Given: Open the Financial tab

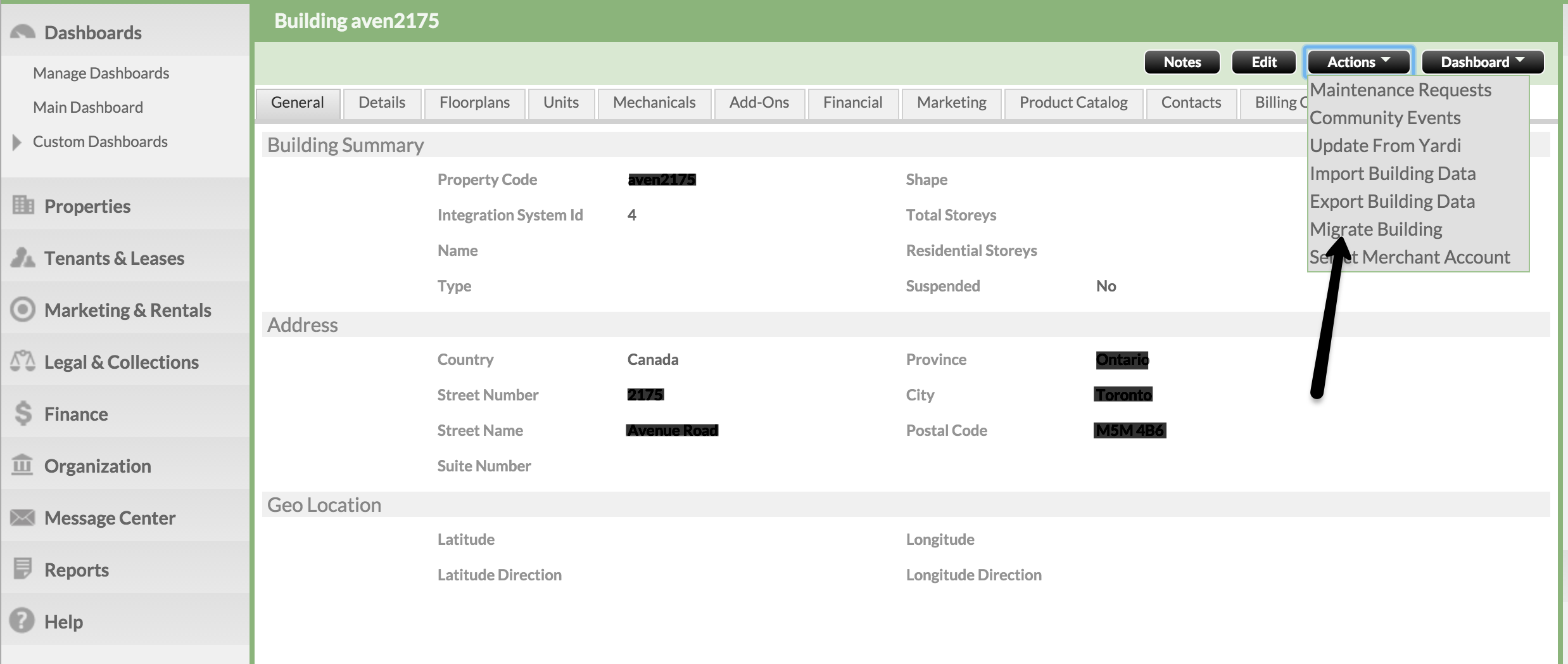Looking at the screenshot, I should pyautogui.click(x=852, y=103).
